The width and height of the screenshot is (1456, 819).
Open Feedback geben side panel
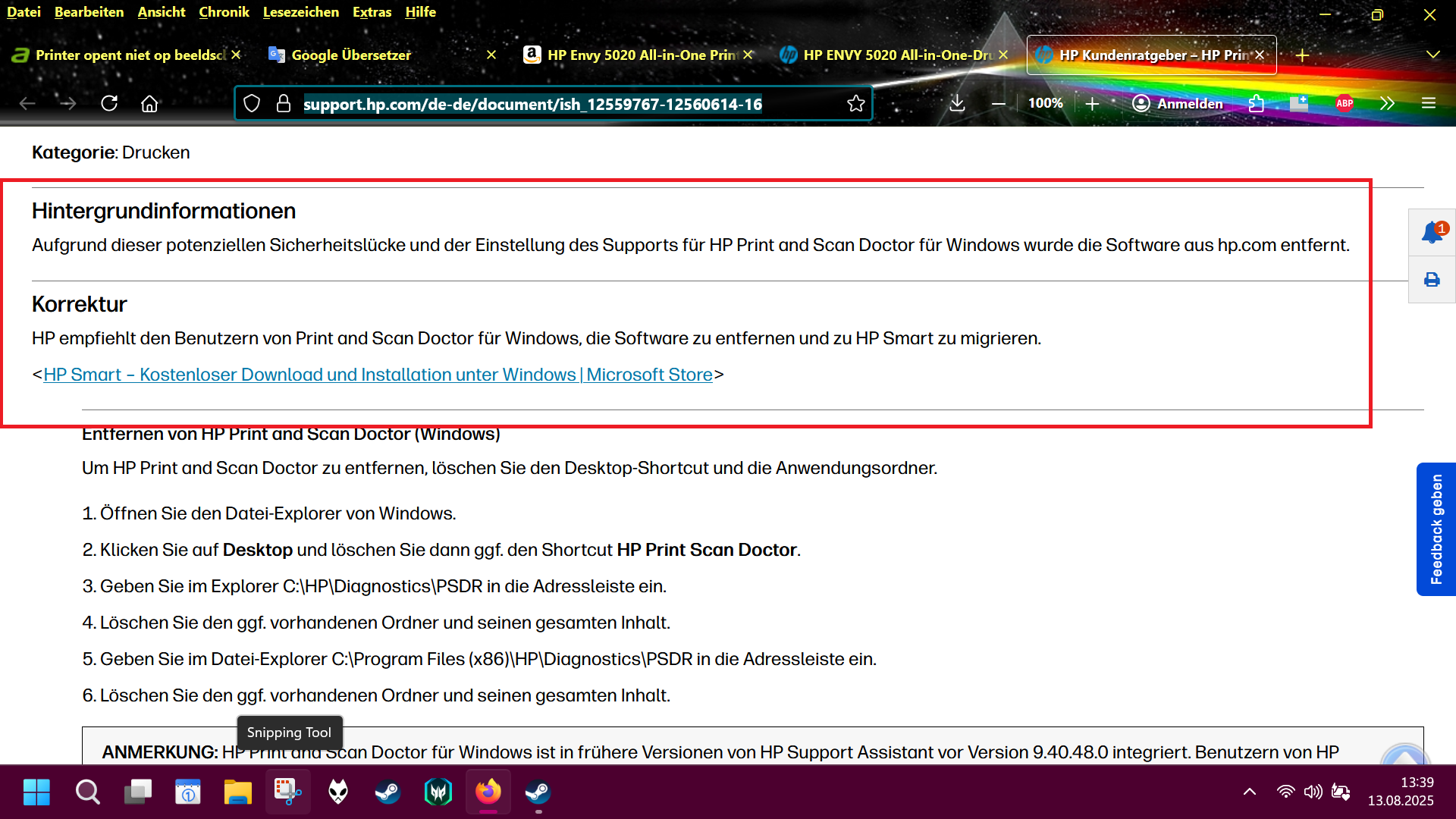[1436, 529]
